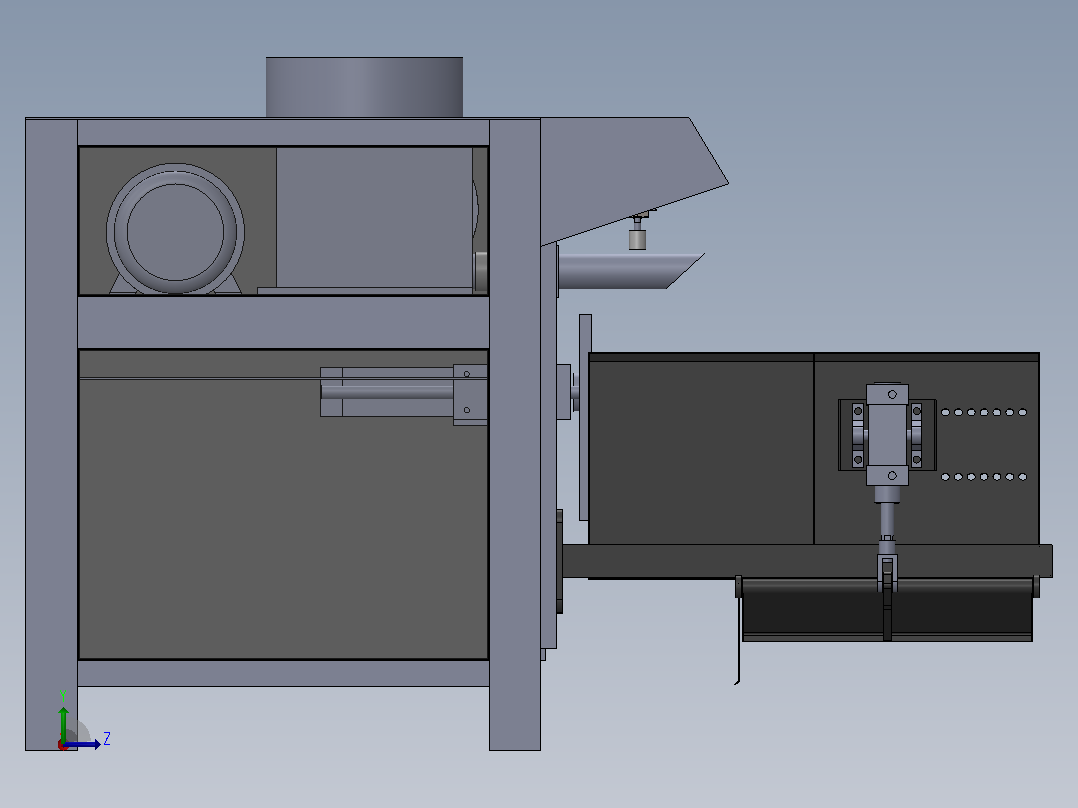Select the round electric motor in the upper compartment
The width and height of the screenshot is (1078, 808).
(x=175, y=230)
